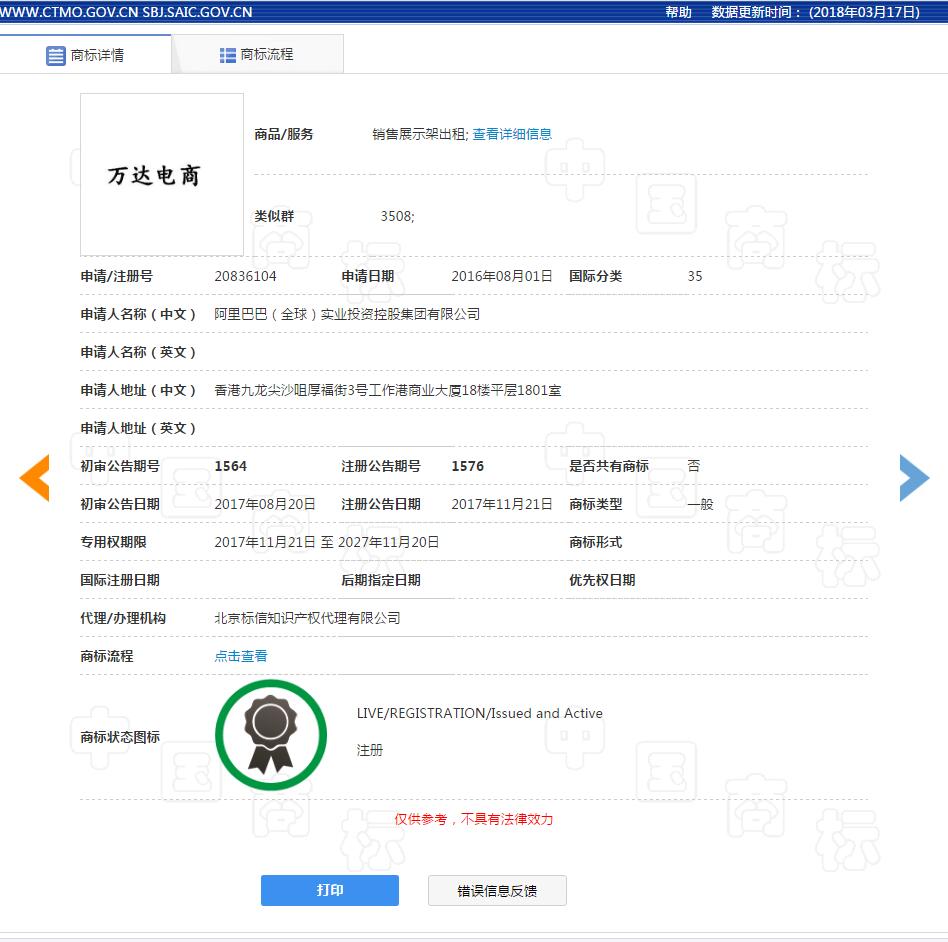Click the Hong Kong applicant address text
948x942 pixels.
[x=388, y=391]
